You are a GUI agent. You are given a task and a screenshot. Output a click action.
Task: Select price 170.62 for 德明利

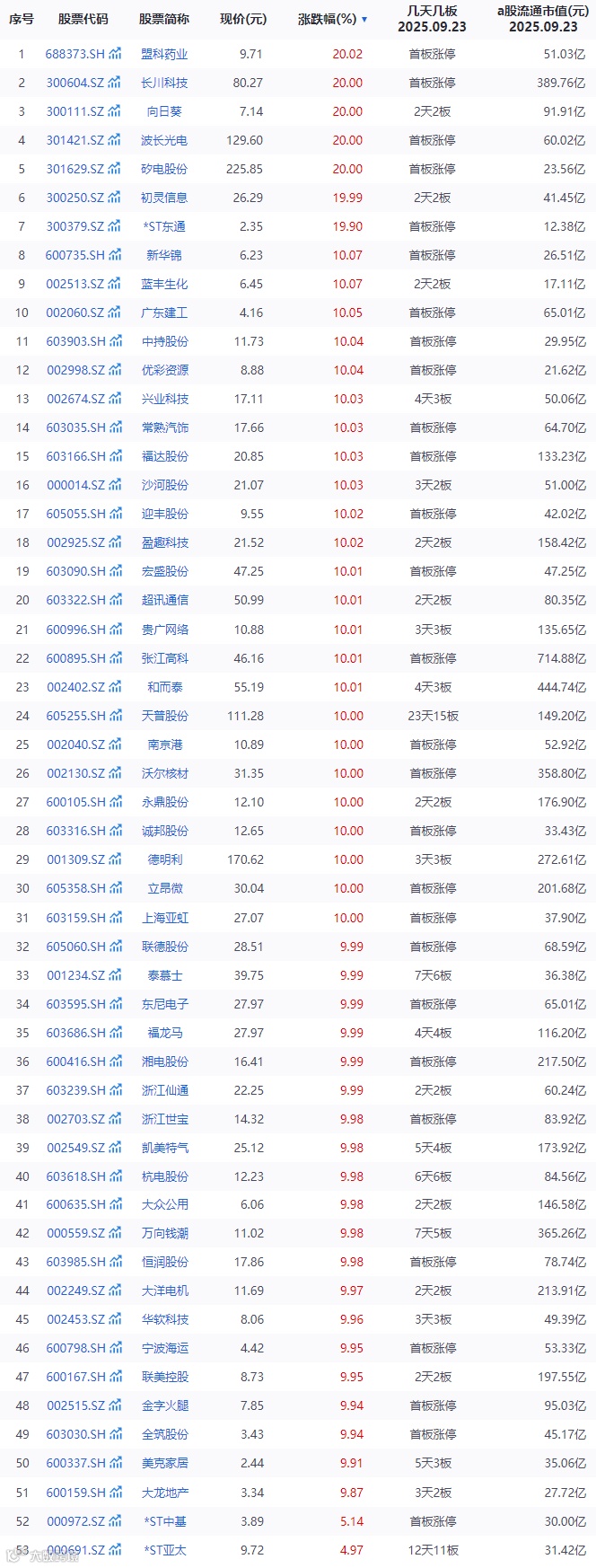tap(245, 859)
